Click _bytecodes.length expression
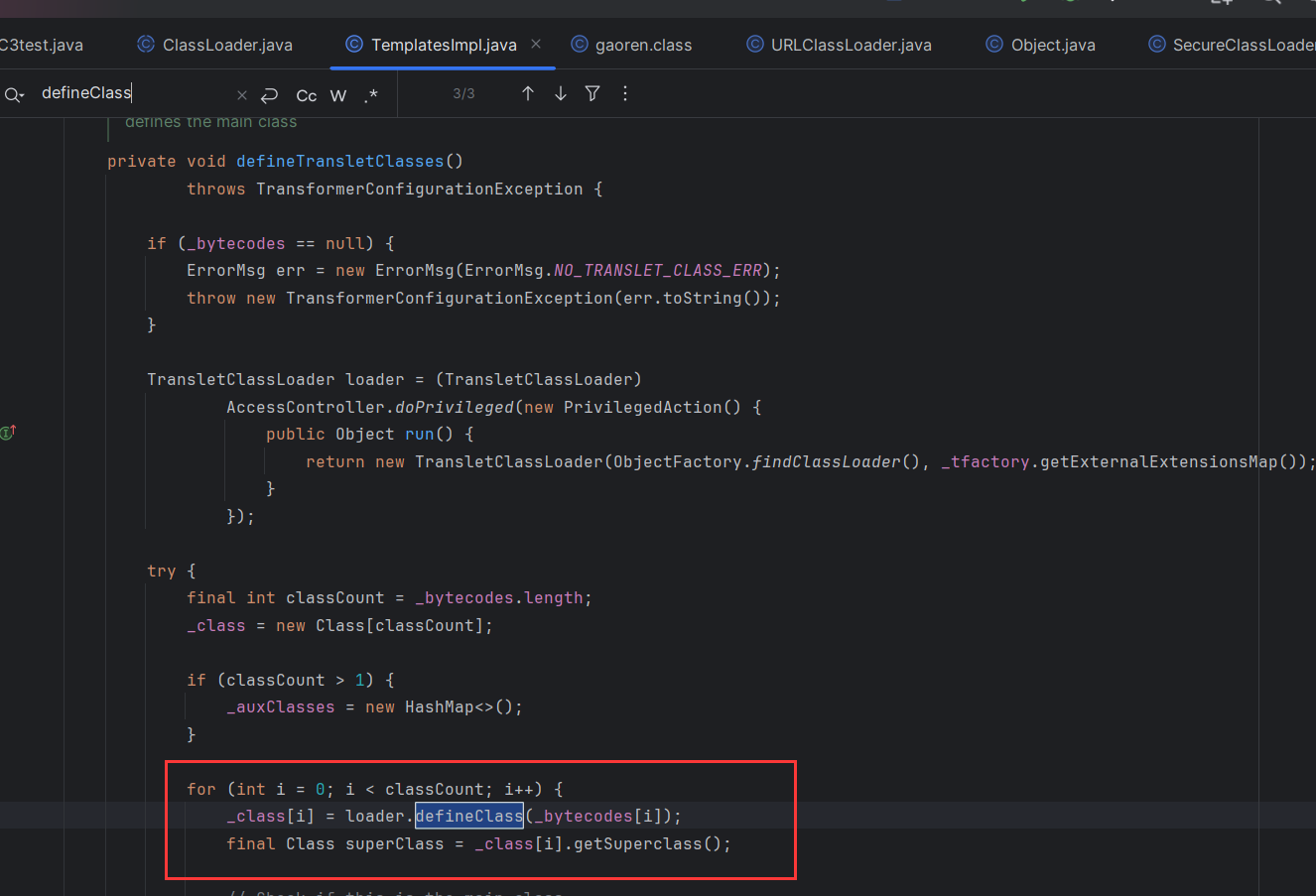This screenshot has width=1316, height=896. (499, 597)
